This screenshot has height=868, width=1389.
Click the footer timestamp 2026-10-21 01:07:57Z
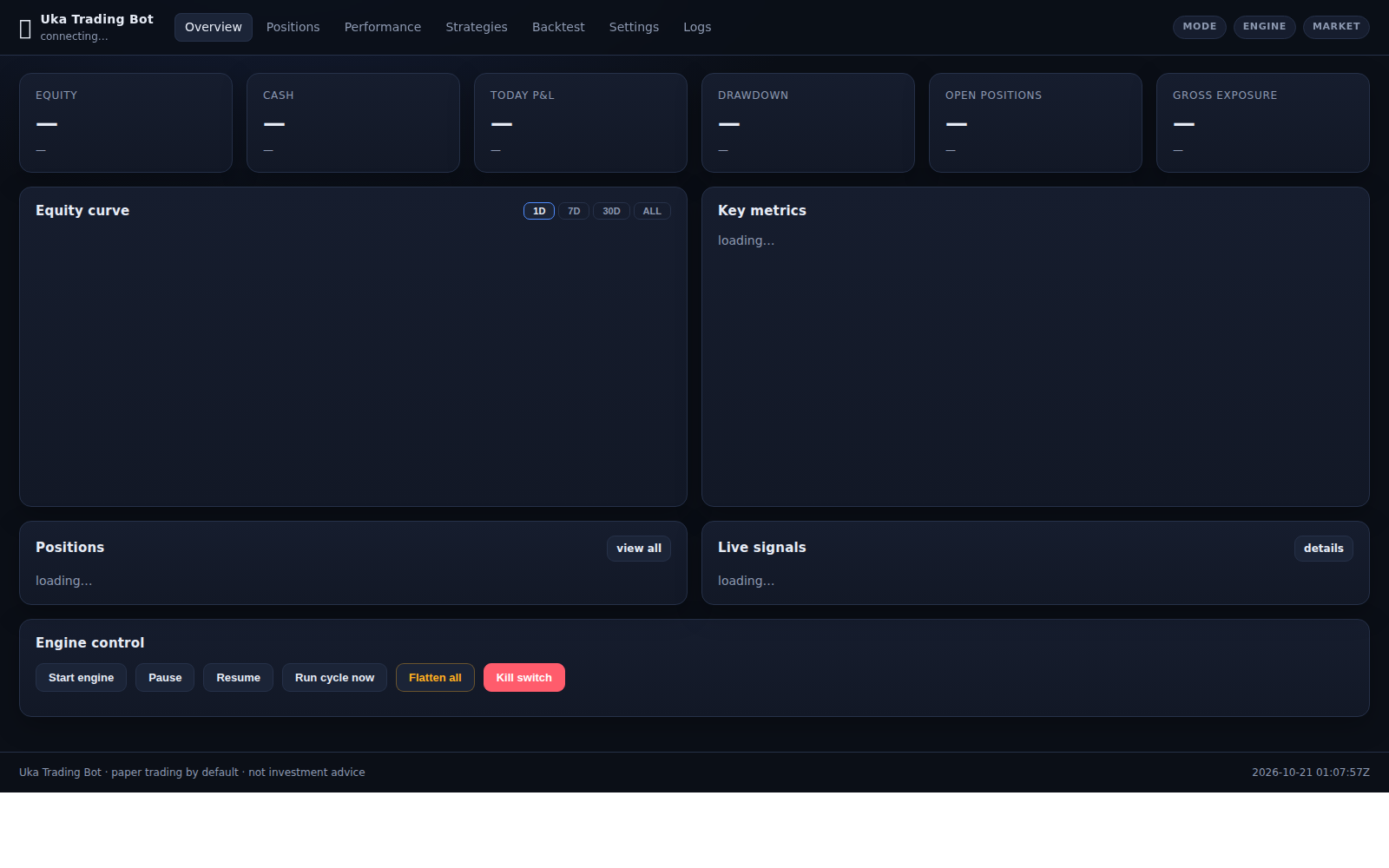point(1311,773)
